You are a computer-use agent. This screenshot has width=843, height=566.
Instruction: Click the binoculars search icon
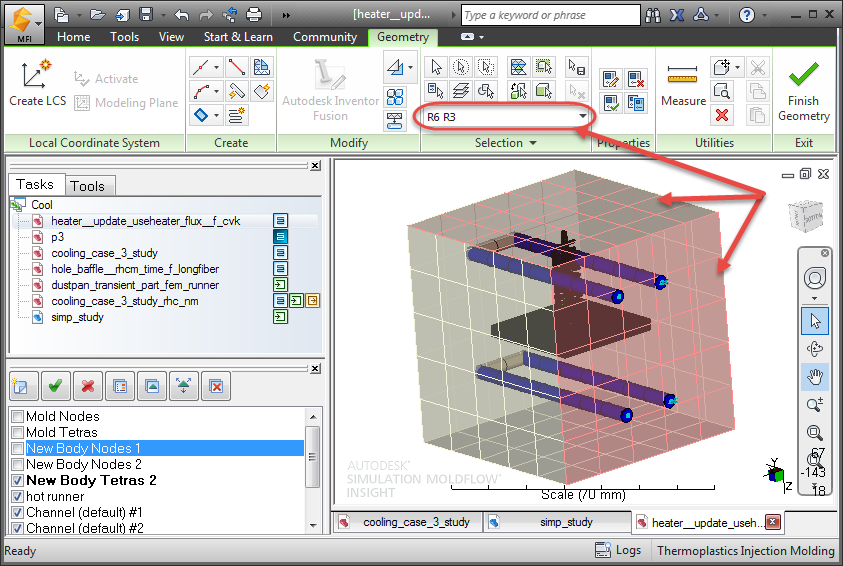653,15
